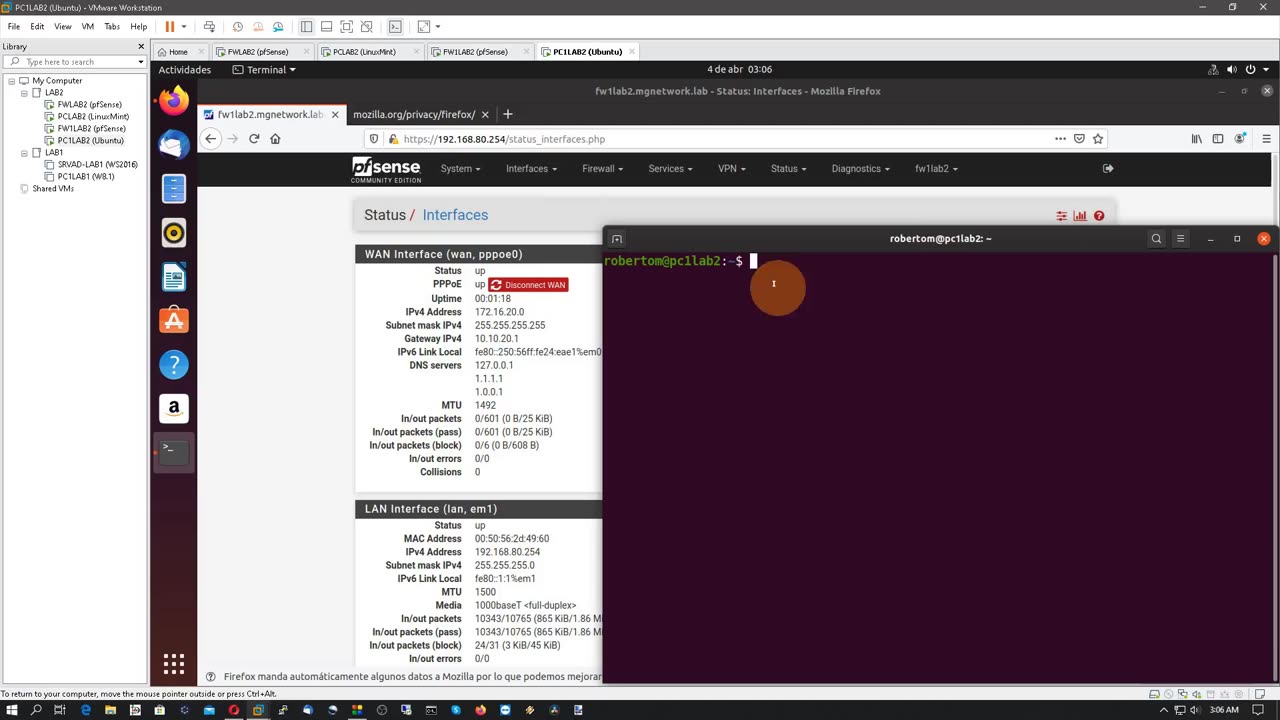Open the Help icon in the dock

[x=174, y=364]
